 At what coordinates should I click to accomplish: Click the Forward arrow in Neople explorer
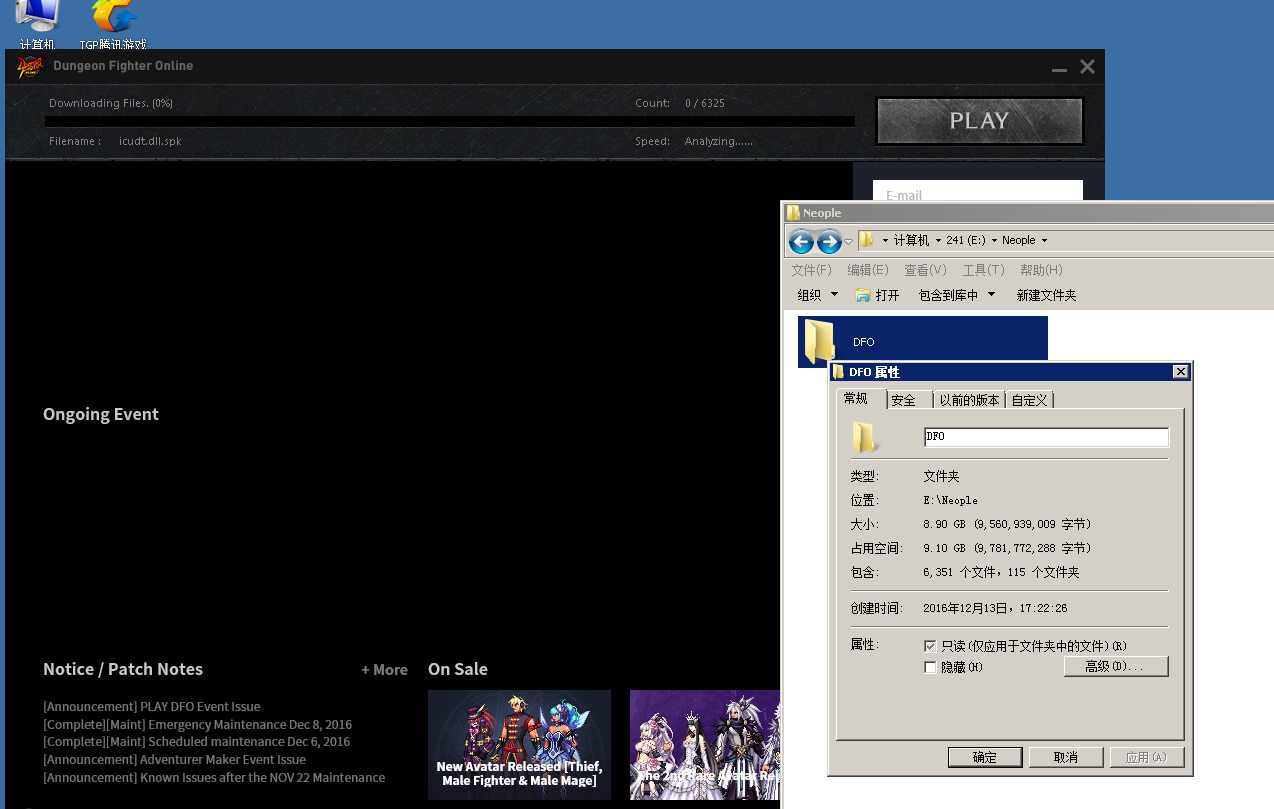[829, 241]
